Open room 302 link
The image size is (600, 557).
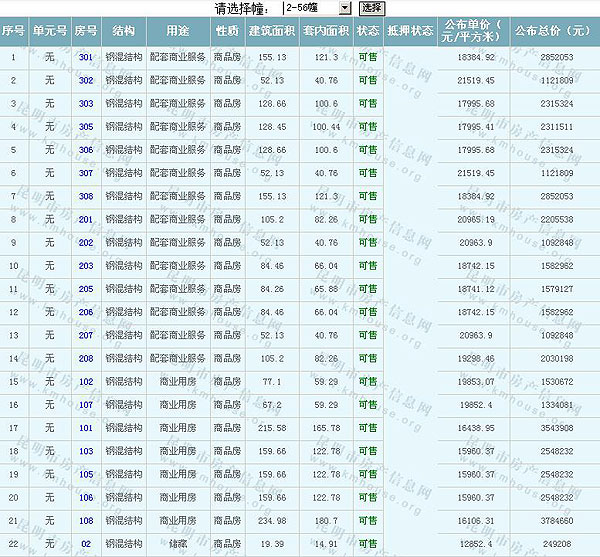click(86, 81)
